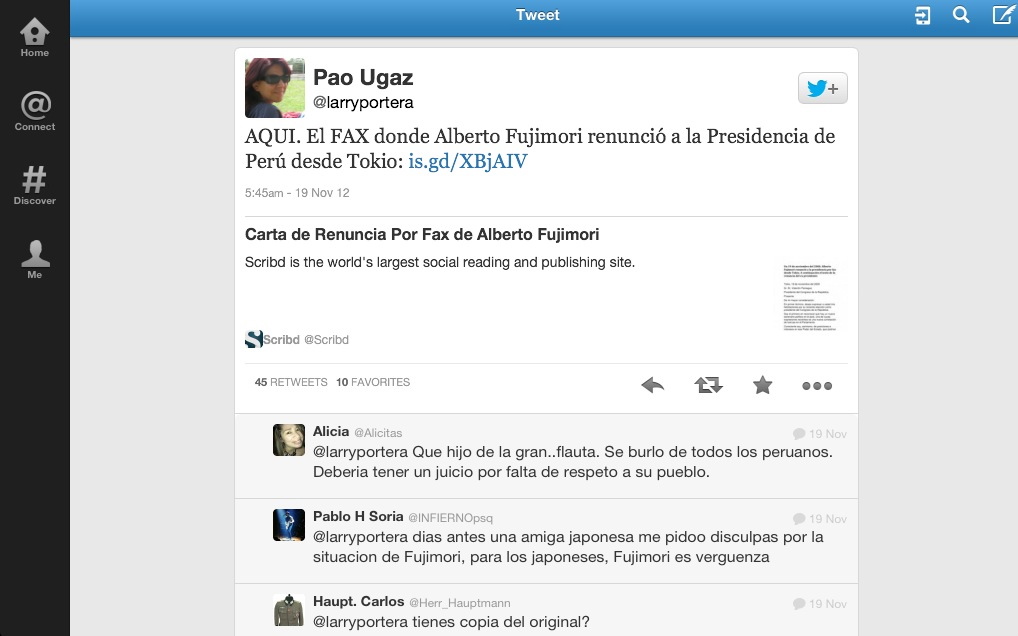1018x636 pixels.
Task: Open the Home tab in sidebar
Action: 34,38
